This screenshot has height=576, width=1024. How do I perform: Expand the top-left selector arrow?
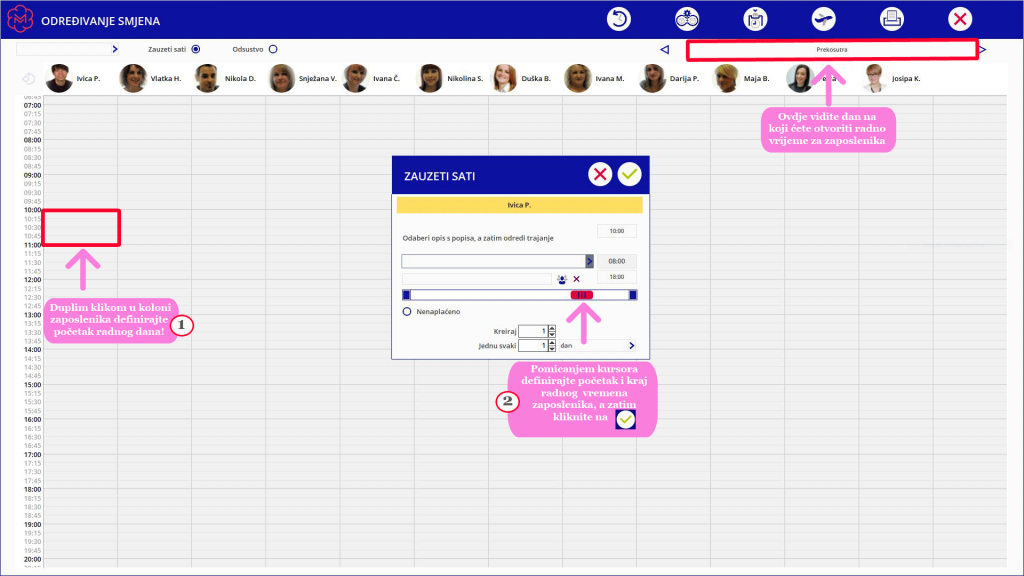point(115,49)
